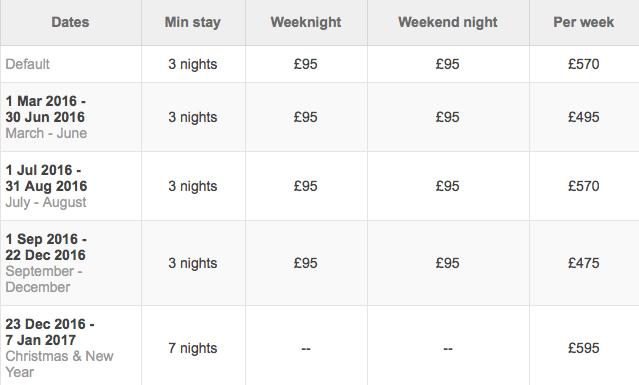Click the March - June weekend night £95 cell
Viewport: 639px width, 385px height.
[447, 117]
